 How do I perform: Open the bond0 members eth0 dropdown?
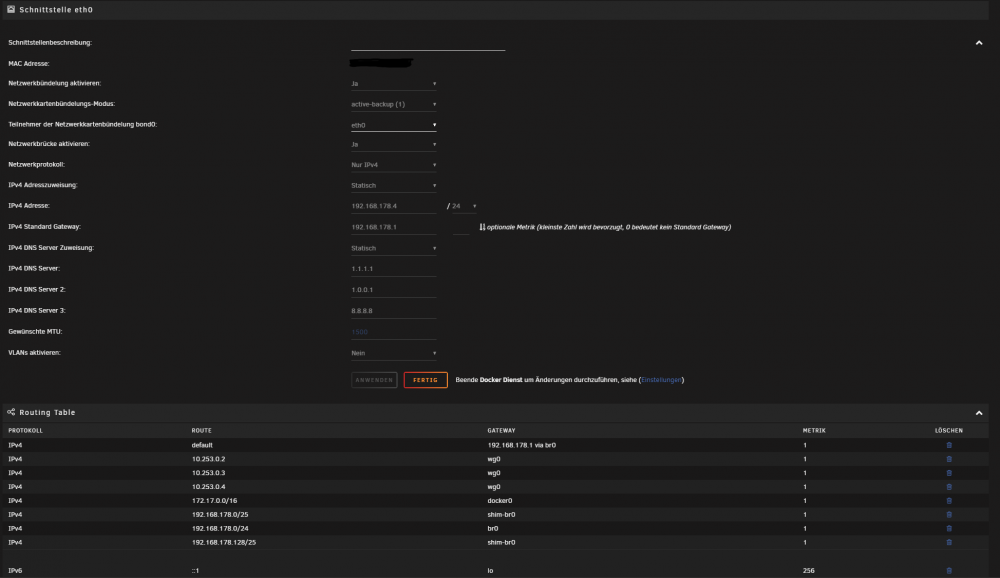pos(393,125)
